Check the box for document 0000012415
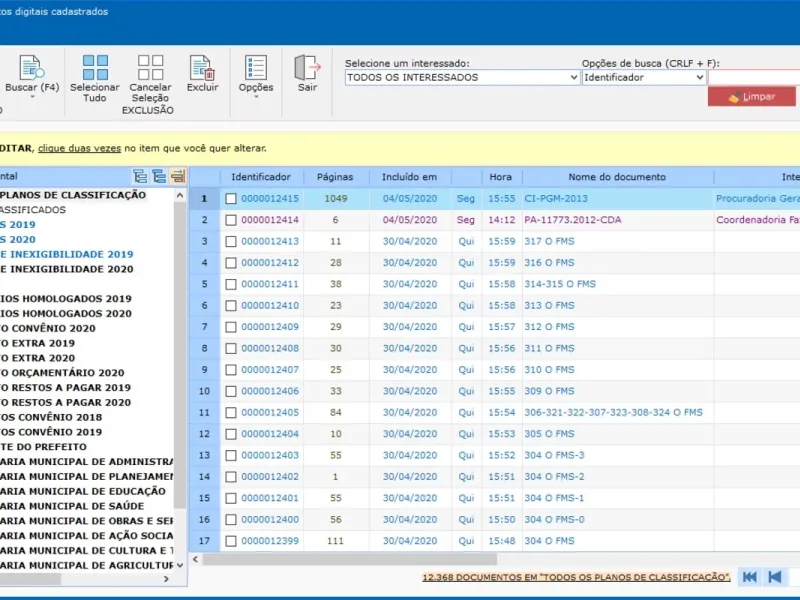 [231, 199]
